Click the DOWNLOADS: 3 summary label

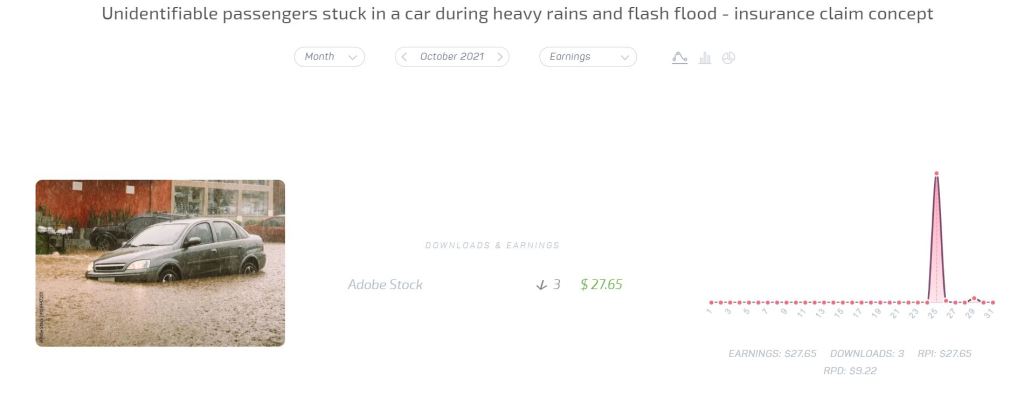pyautogui.click(x=867, y=354)
